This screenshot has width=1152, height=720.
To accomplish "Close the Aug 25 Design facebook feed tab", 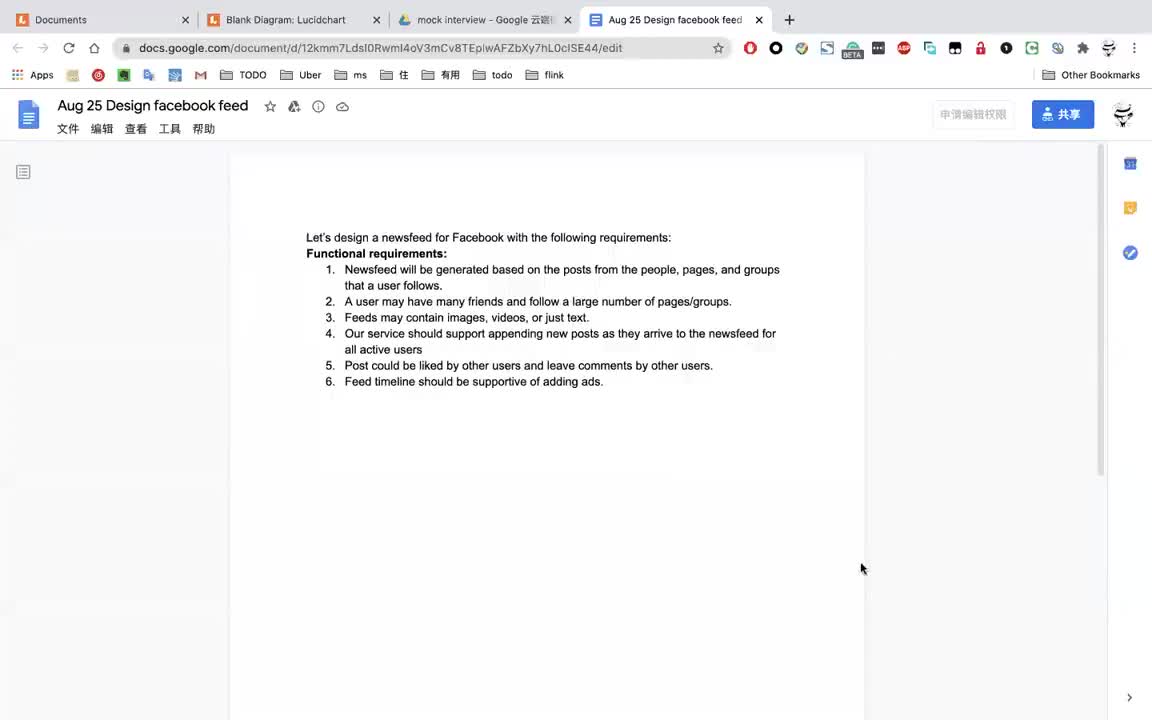I will coord(759,20).
